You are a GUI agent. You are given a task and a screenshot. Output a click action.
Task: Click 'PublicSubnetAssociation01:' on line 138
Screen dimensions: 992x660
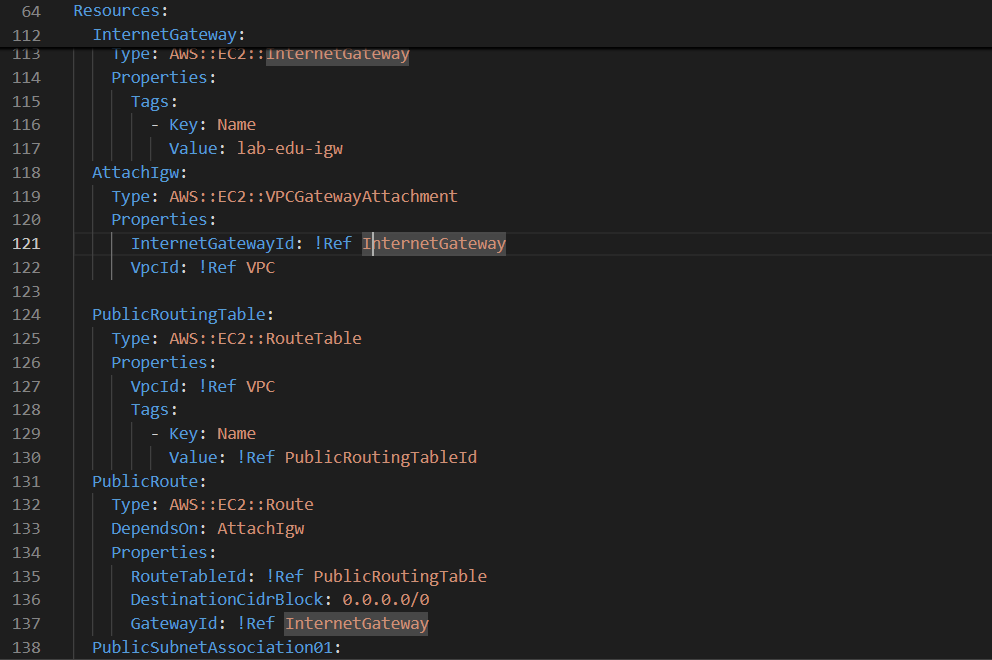tap(217, 648)
